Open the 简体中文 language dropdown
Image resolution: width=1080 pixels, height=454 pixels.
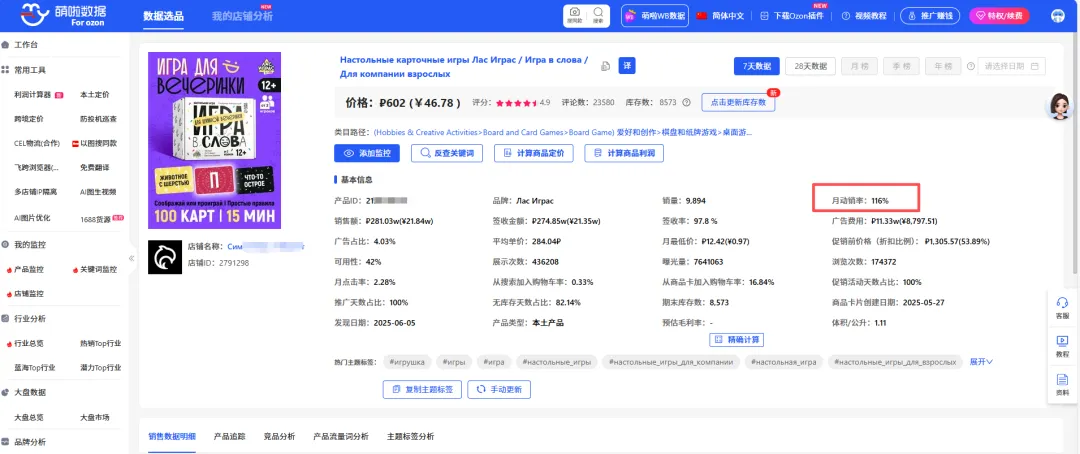tap(720, 16)
